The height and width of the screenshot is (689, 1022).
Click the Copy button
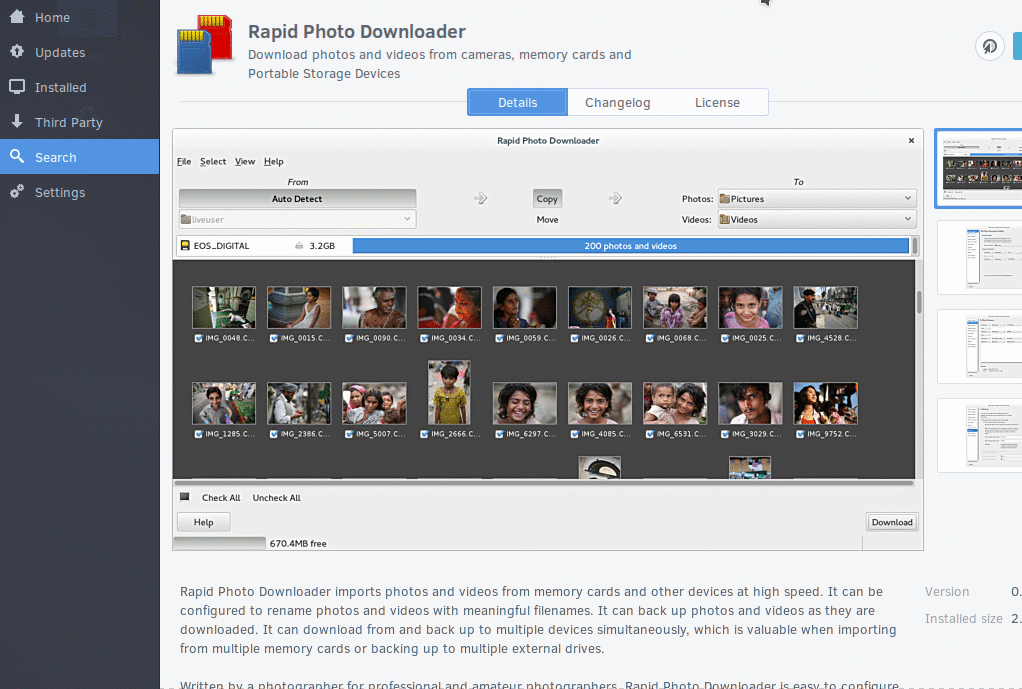pos(547,199)
